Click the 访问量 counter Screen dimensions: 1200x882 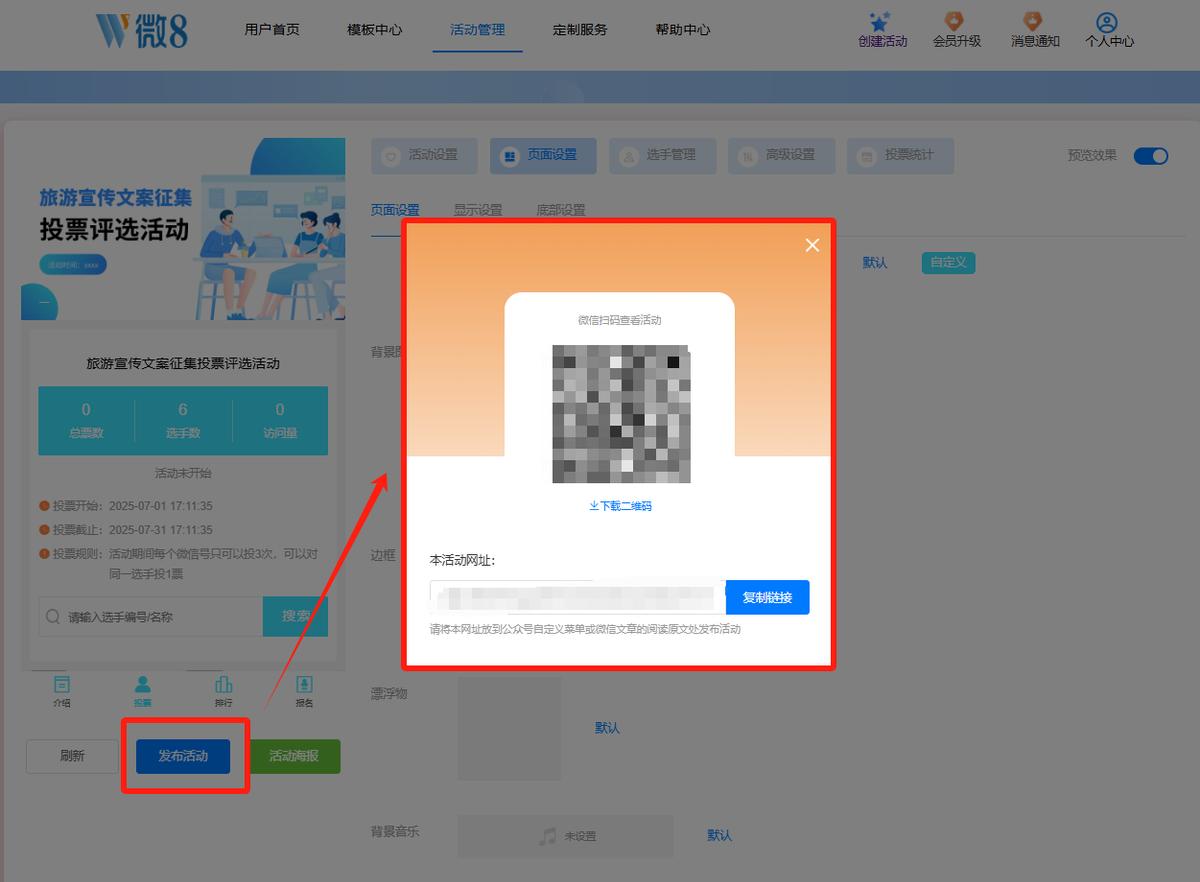(280, 420)
